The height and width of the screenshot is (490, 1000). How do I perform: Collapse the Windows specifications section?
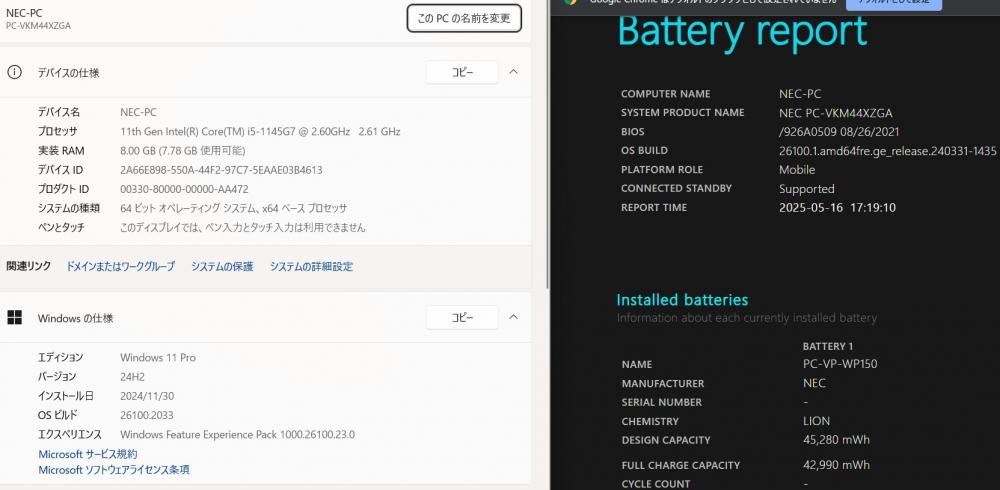coord(513,317)
